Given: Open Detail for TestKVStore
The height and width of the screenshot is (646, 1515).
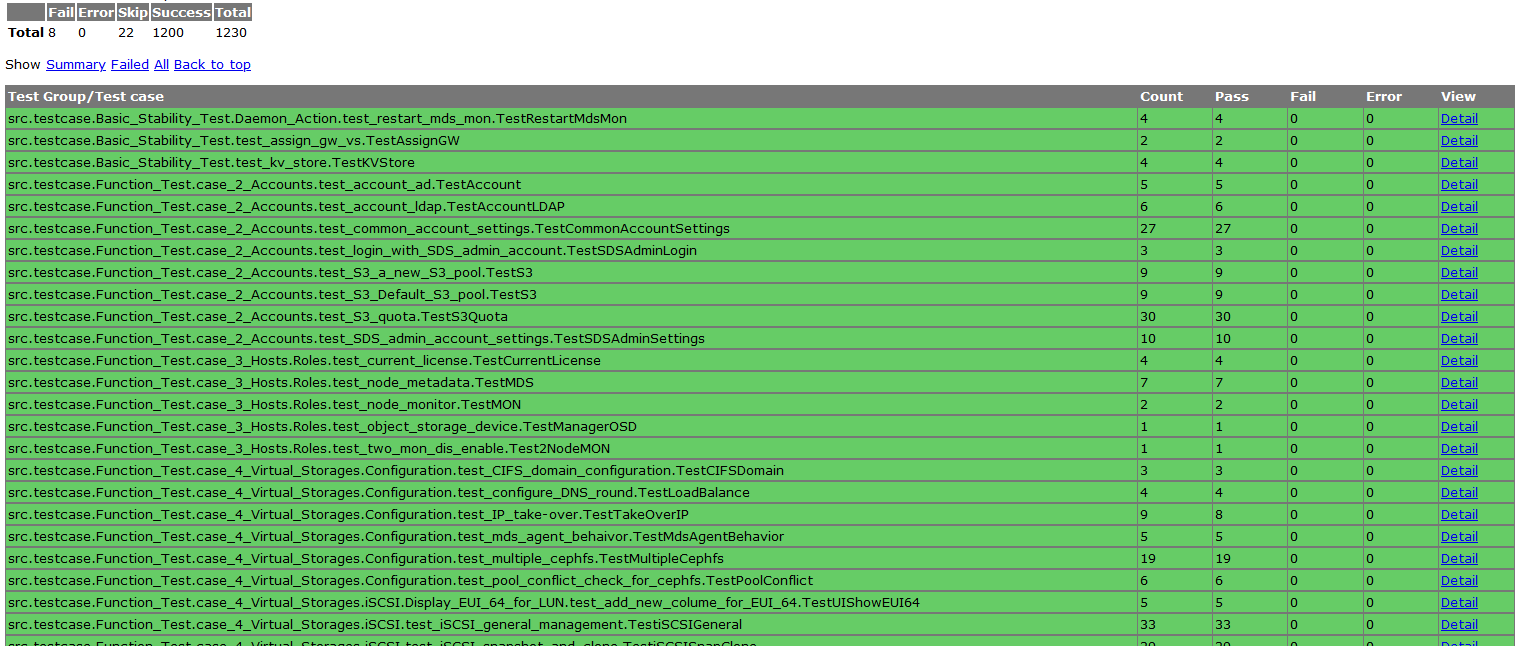Looking at the screenshot, I should pyautogui.click(x=1458, y=162).
